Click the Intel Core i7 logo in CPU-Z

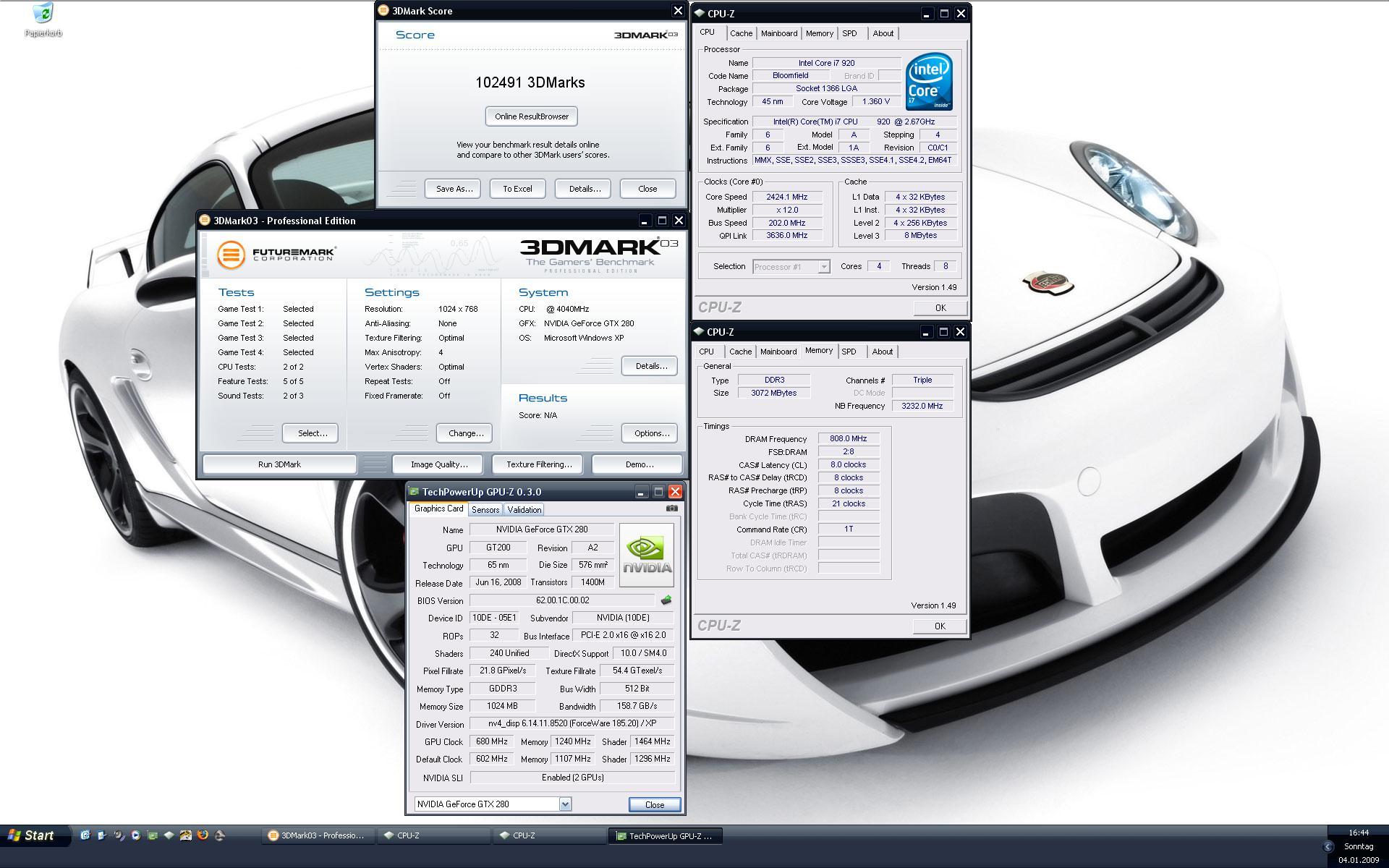pyautogui.click(x=929, y=81)
